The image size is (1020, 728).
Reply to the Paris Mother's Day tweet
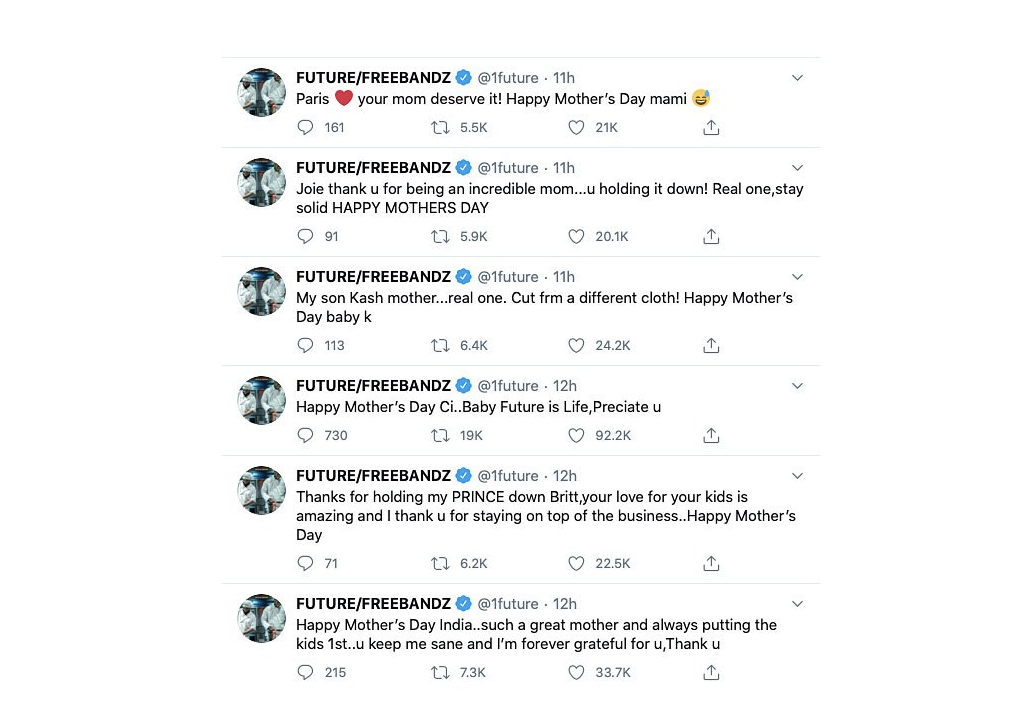pos(306,128)
